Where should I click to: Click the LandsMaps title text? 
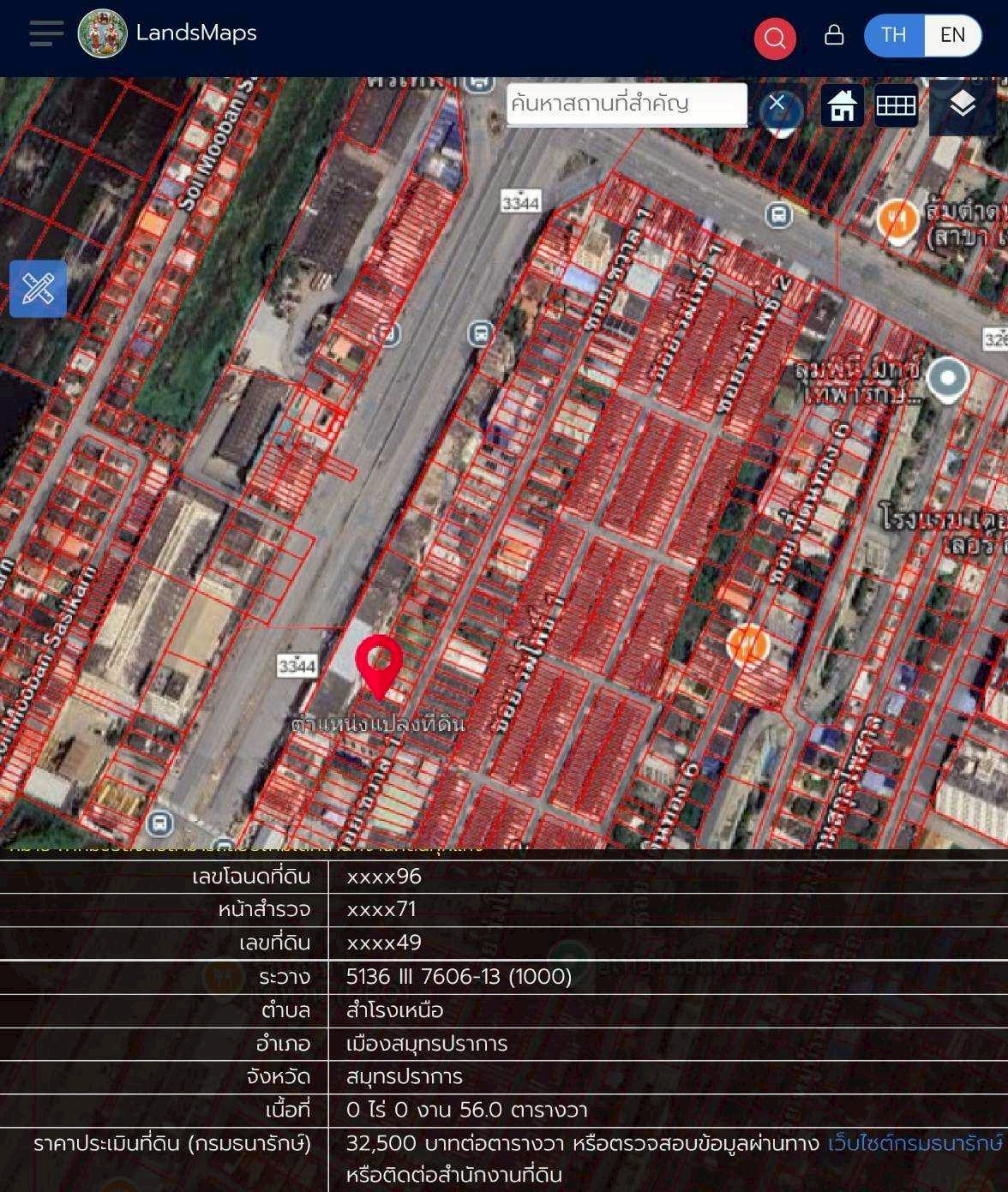click(x=196, y=33)
